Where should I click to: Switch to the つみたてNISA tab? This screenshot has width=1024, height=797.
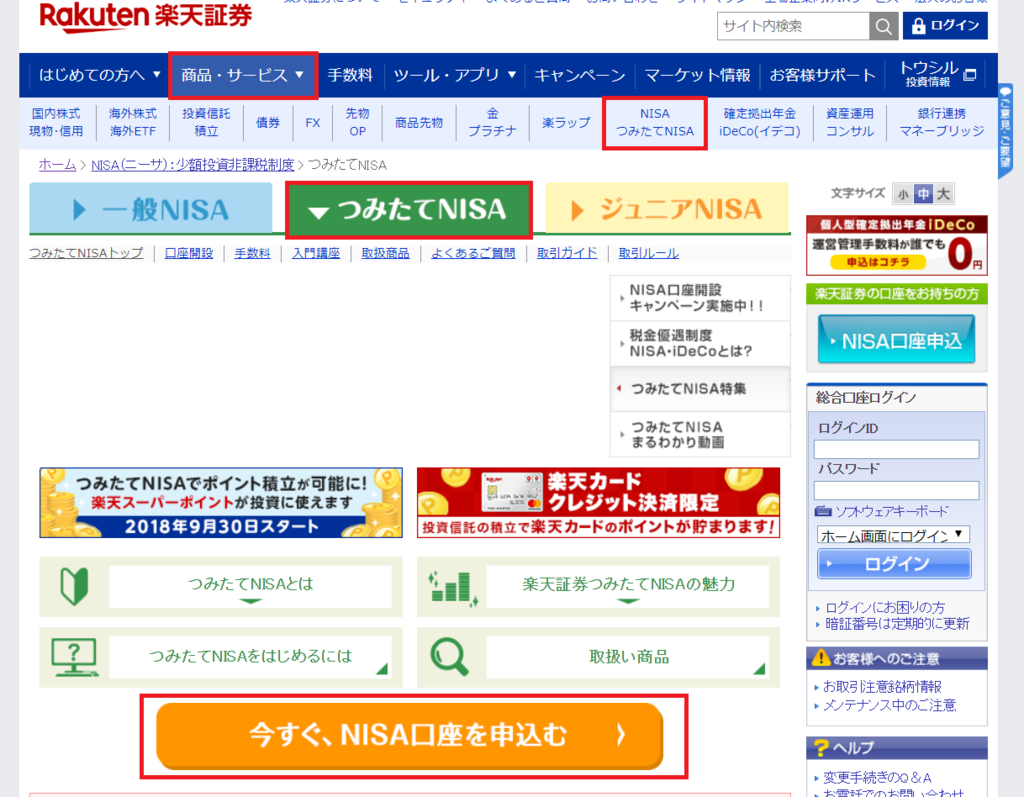(409, 209)
